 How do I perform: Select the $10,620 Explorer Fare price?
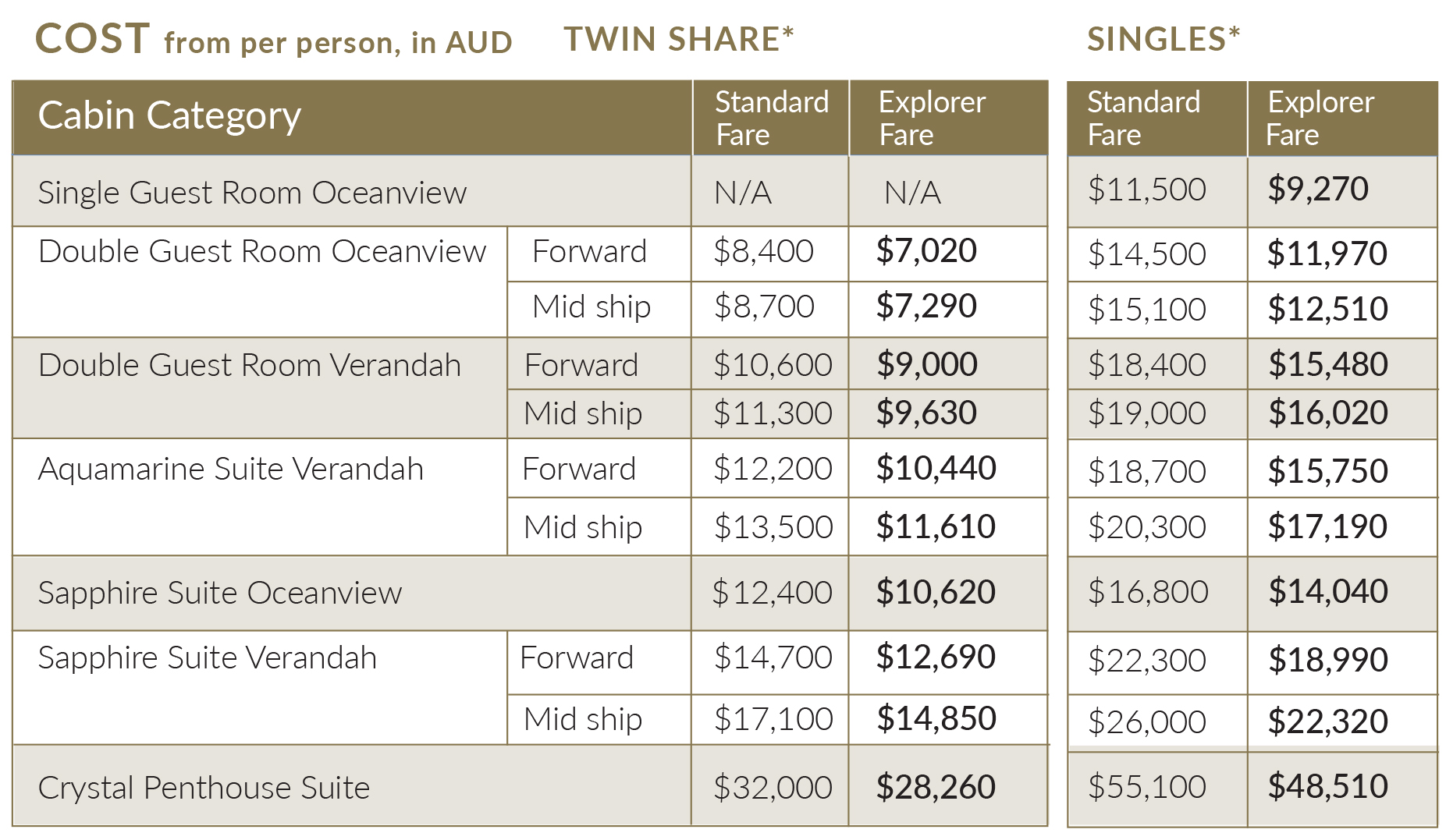[936, 592]
